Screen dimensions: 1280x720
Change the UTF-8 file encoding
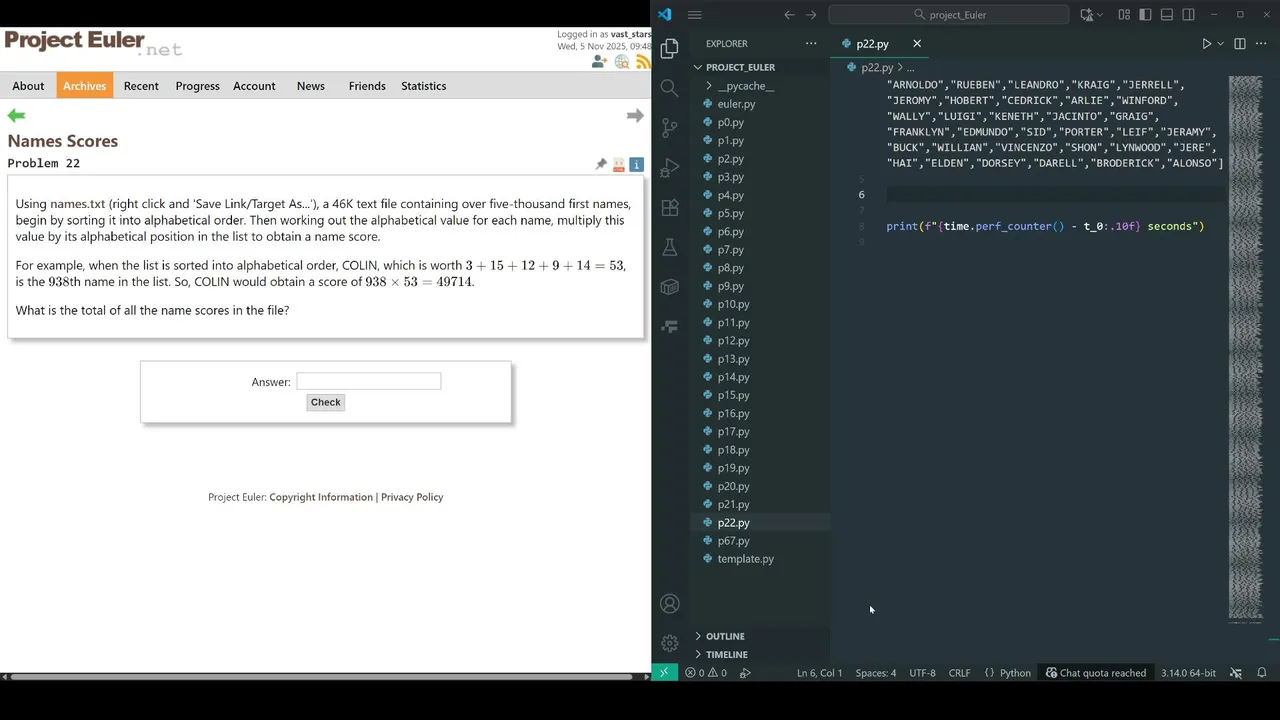coord(922,673)
